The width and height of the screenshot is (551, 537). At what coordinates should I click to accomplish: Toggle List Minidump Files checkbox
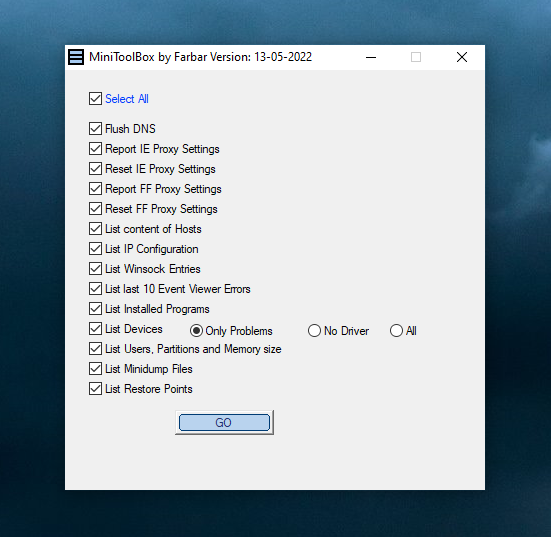point(95,369)
